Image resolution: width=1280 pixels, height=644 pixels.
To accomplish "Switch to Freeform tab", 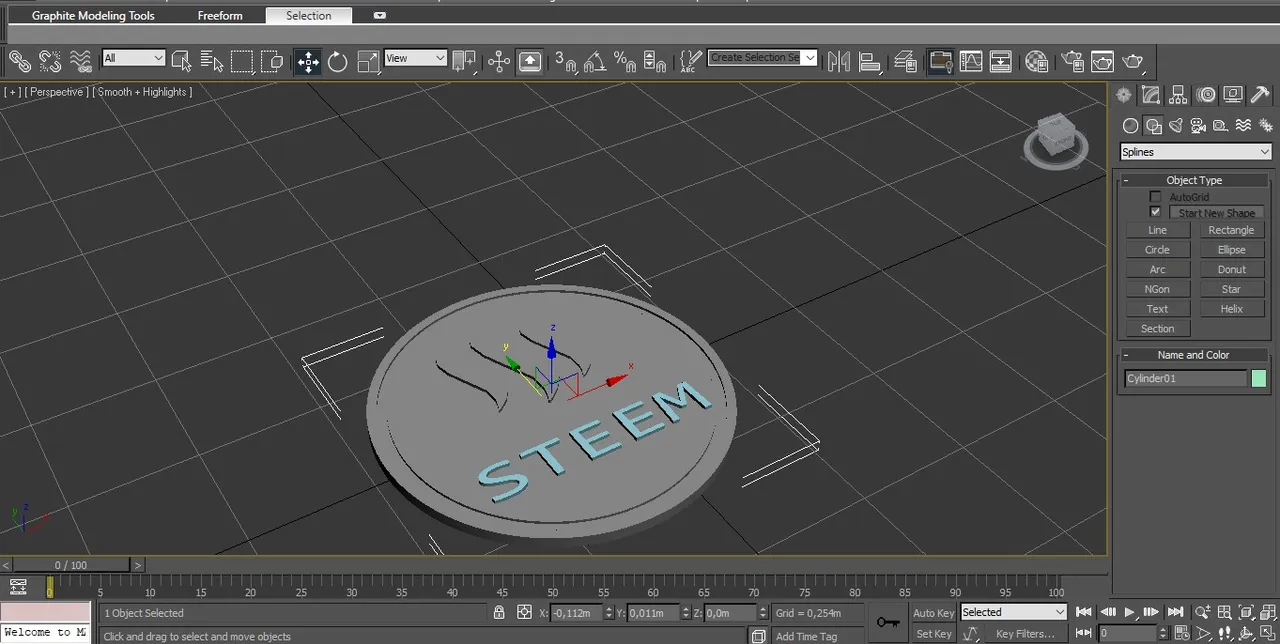I will click(x=220, y=16).
